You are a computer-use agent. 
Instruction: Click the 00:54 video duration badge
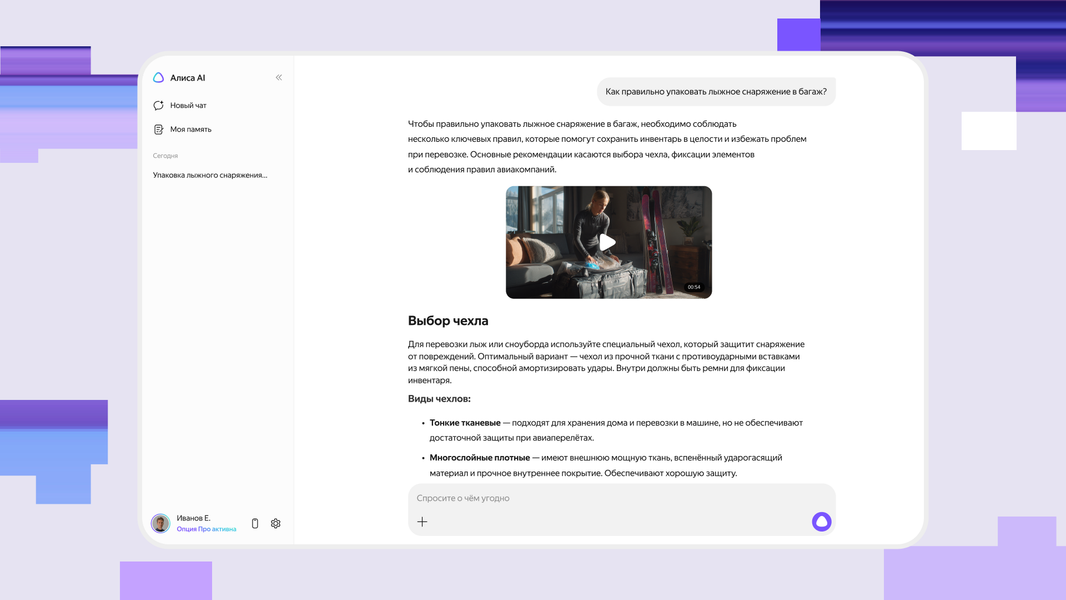click(x=693, y=287)
